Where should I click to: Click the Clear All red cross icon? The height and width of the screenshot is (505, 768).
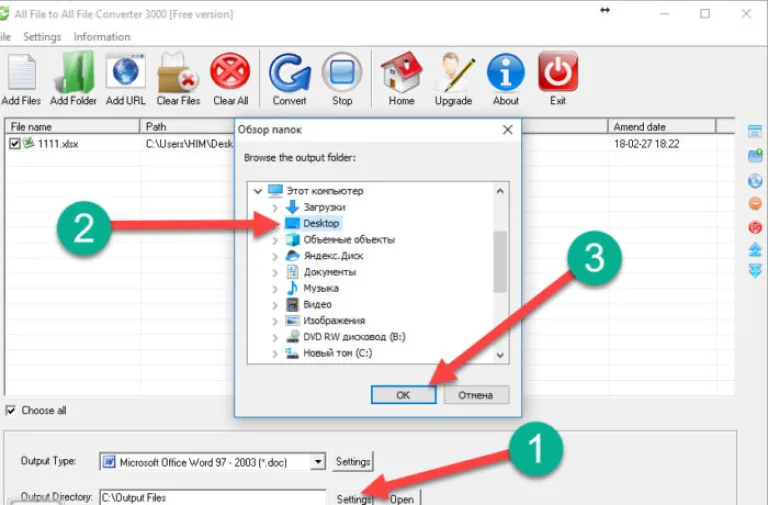230,72
